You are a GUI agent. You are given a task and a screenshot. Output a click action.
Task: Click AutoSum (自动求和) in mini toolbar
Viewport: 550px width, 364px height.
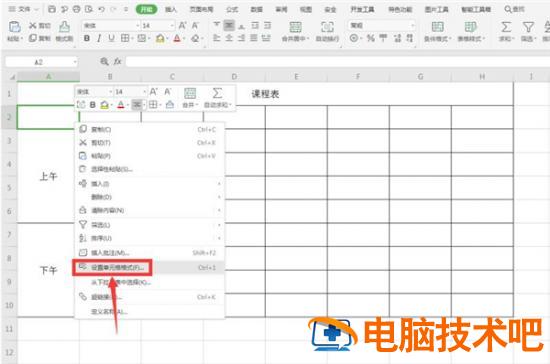pos(217,98)
